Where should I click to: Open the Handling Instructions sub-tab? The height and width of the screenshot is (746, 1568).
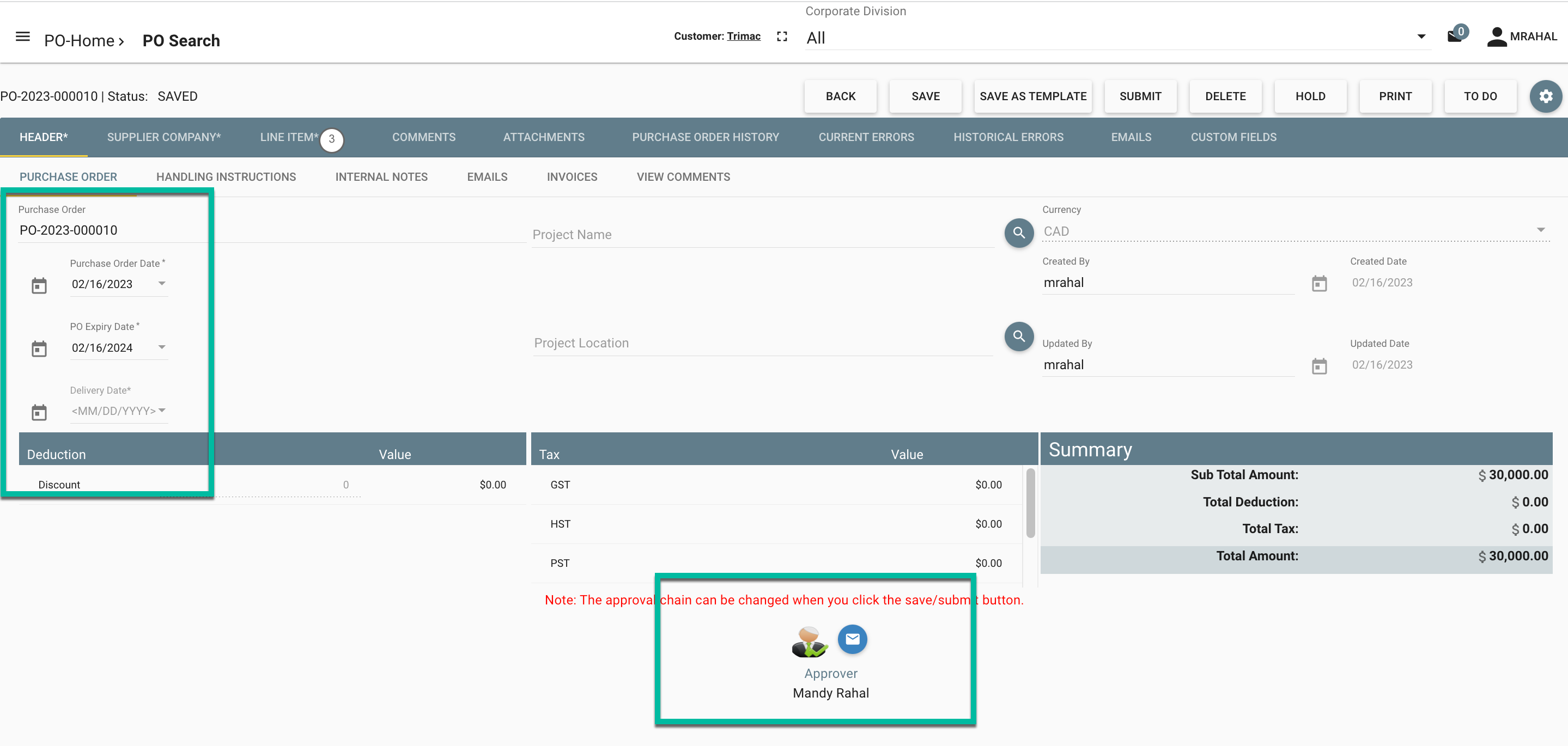pyautogui.click(x=226, y=177)
